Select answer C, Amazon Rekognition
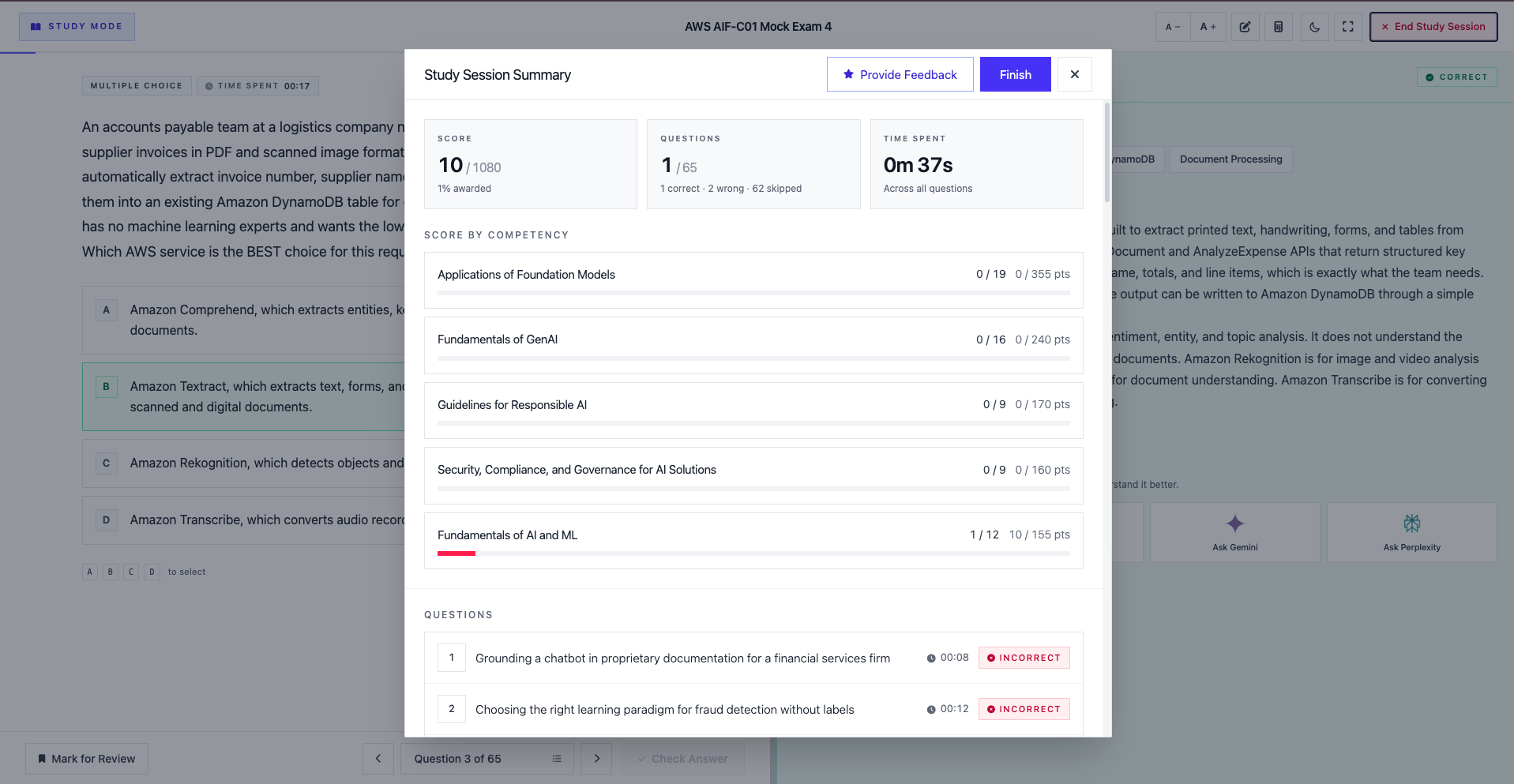Image resolution: width=1514 pixels, height=784 pixels. tap(244, 463)
